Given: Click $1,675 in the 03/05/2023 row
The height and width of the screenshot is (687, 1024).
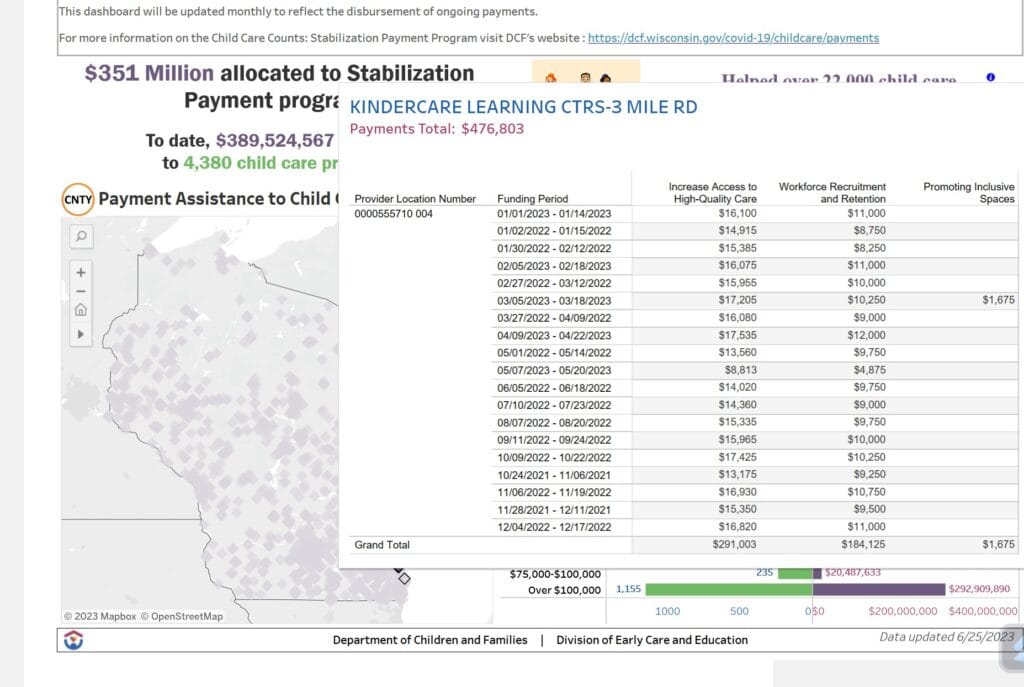Looking at the screenshot, I should [x=999, y=300].
